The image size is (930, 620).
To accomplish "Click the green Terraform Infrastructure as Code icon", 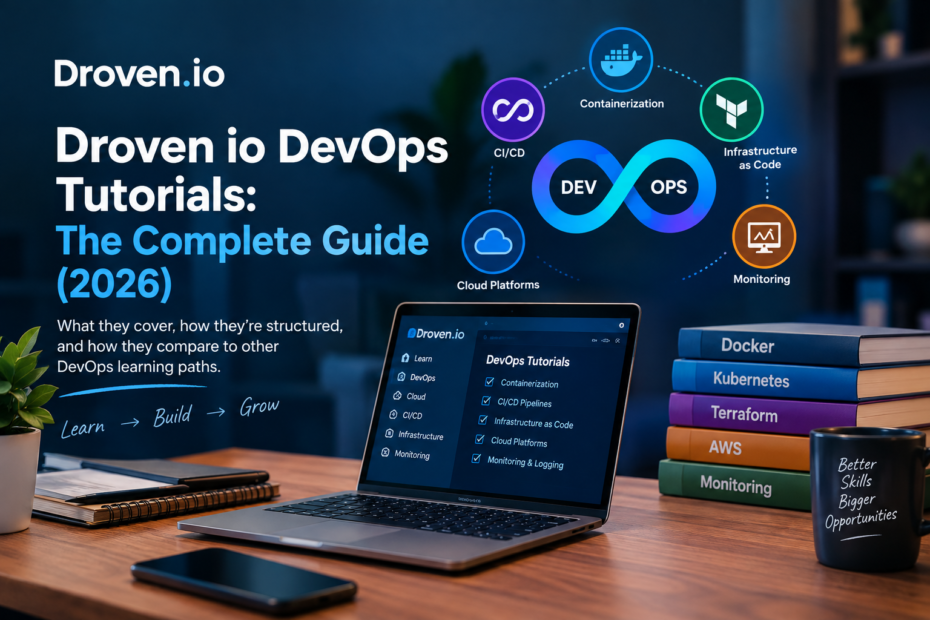I will click(731, 109).
